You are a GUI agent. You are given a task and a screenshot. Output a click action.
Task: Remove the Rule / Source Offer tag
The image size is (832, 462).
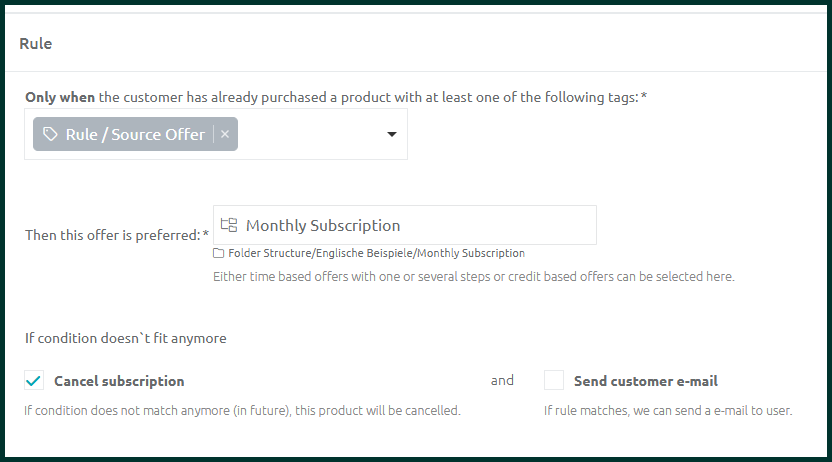225,134
